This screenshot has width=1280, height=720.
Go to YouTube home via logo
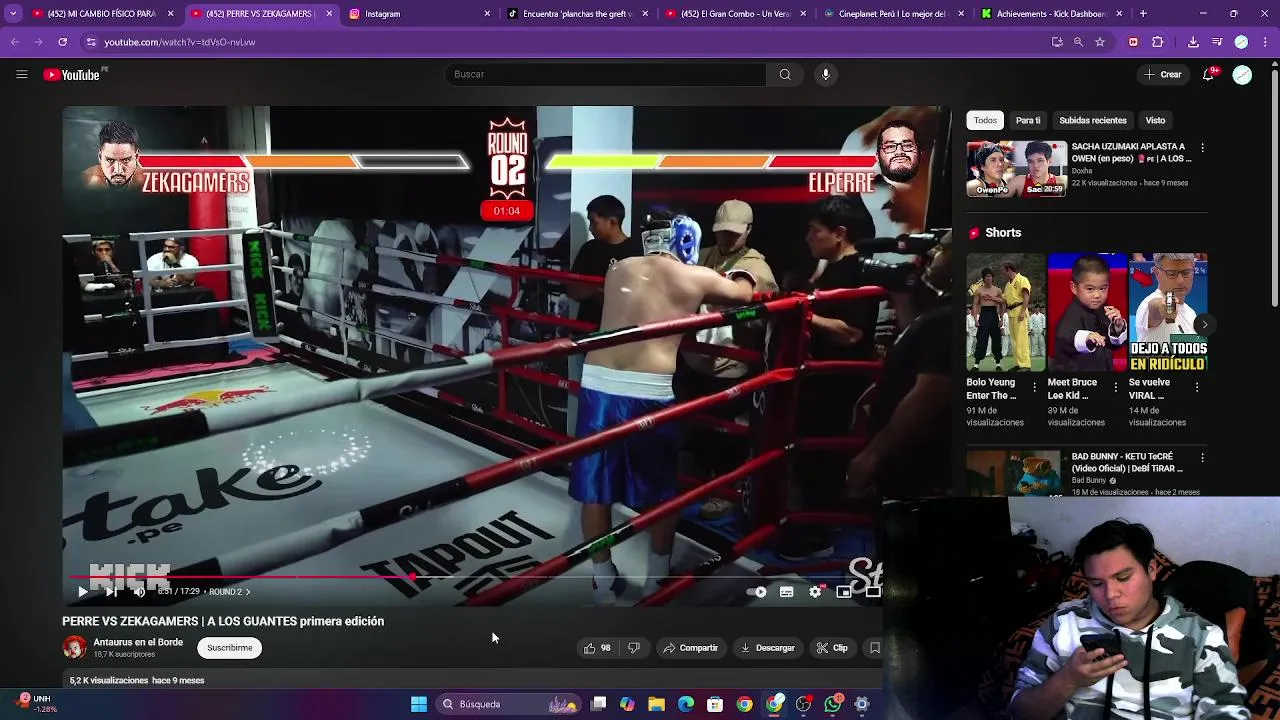72,74
